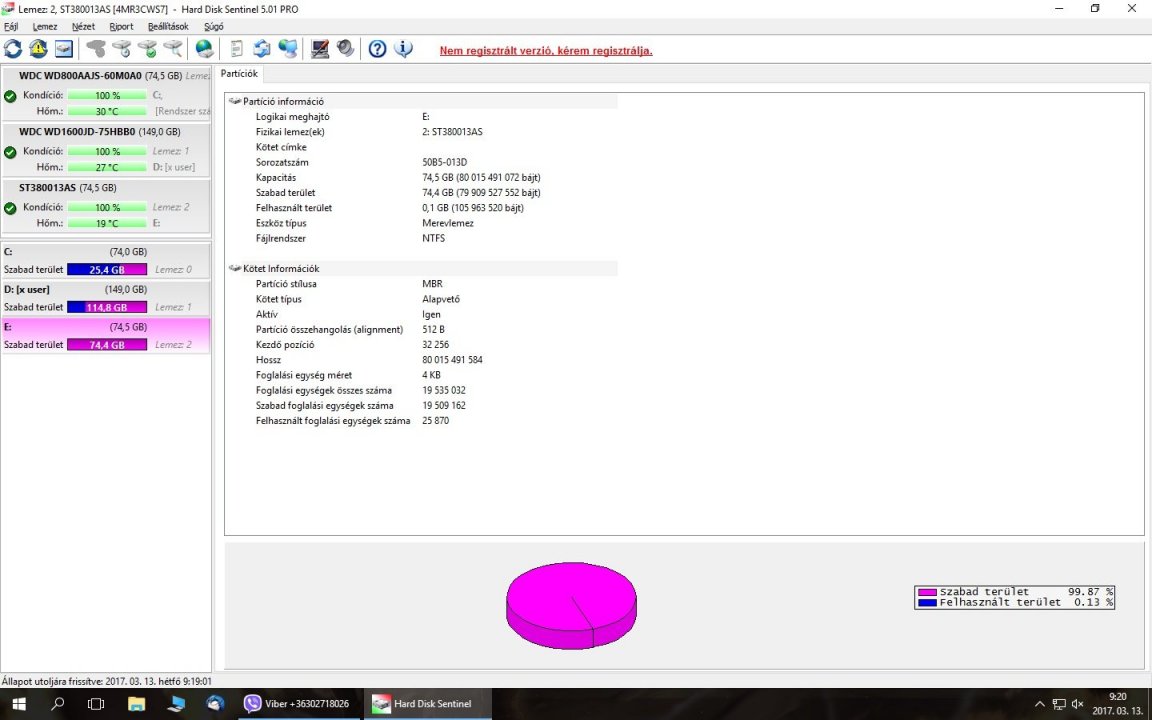
Task: Click the Kezdő pozíció value 32 256
Action: [x=436, y=345]
